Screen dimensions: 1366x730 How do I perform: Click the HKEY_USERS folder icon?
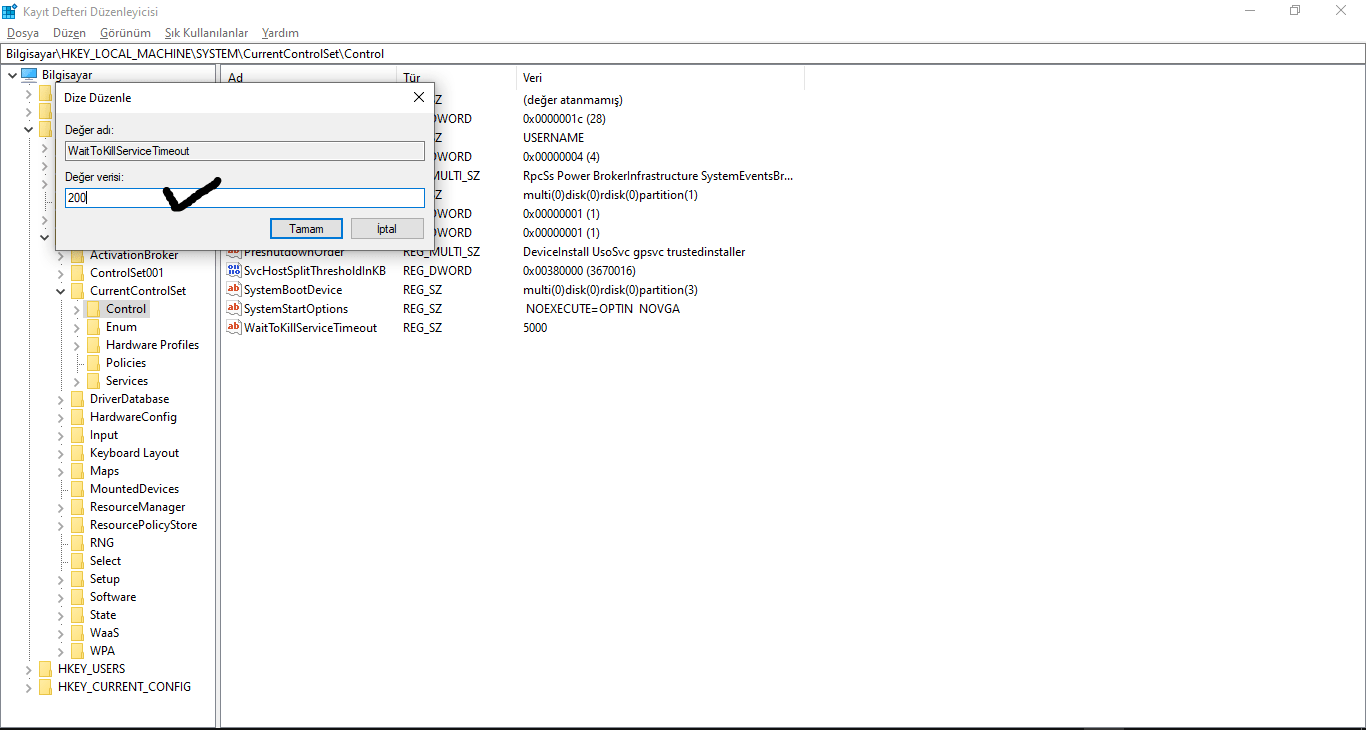tap(46, 669)
